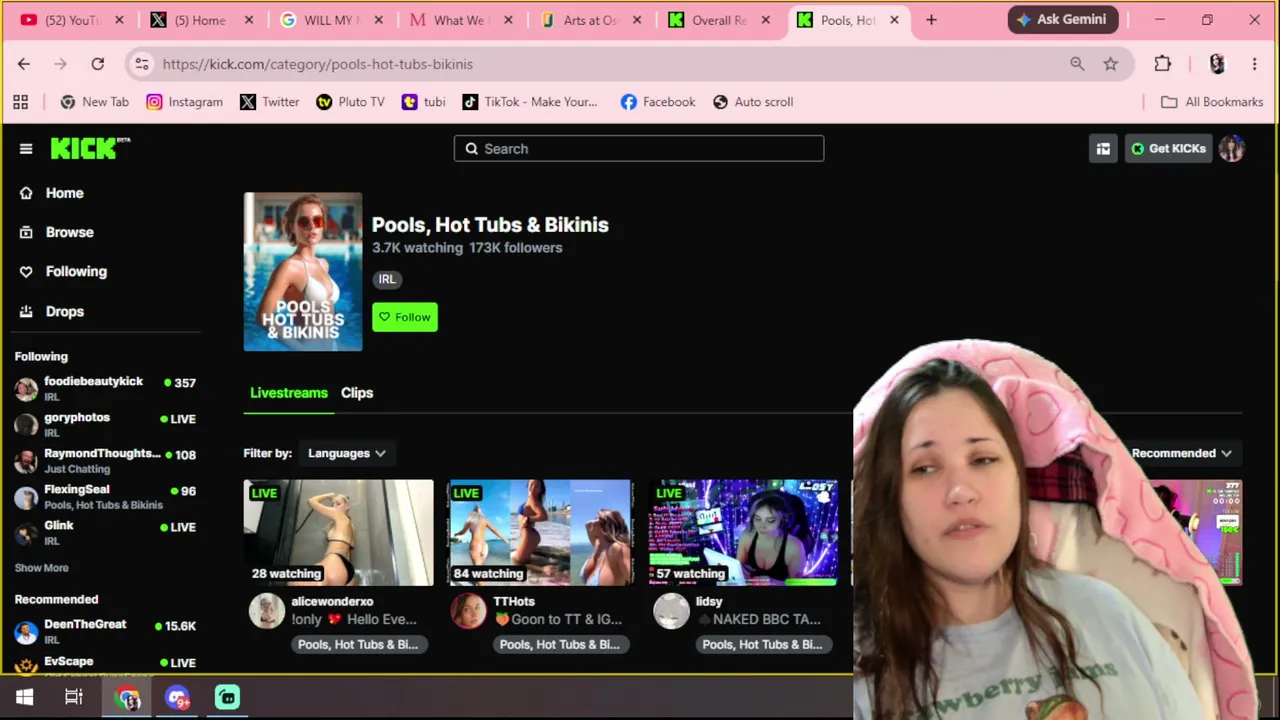Expand the Languages filter dropdown
The width and height of the screenshot is (1280, 720).
[347, 453]
